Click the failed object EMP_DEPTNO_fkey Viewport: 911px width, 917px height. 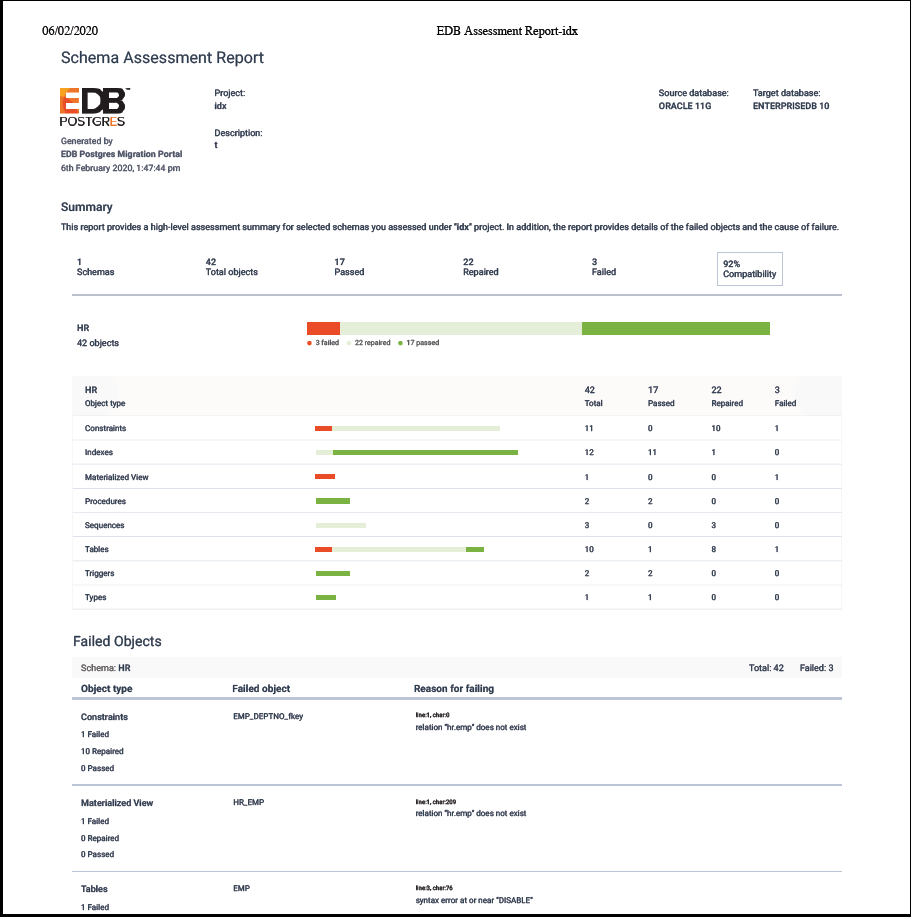[268, 716]
